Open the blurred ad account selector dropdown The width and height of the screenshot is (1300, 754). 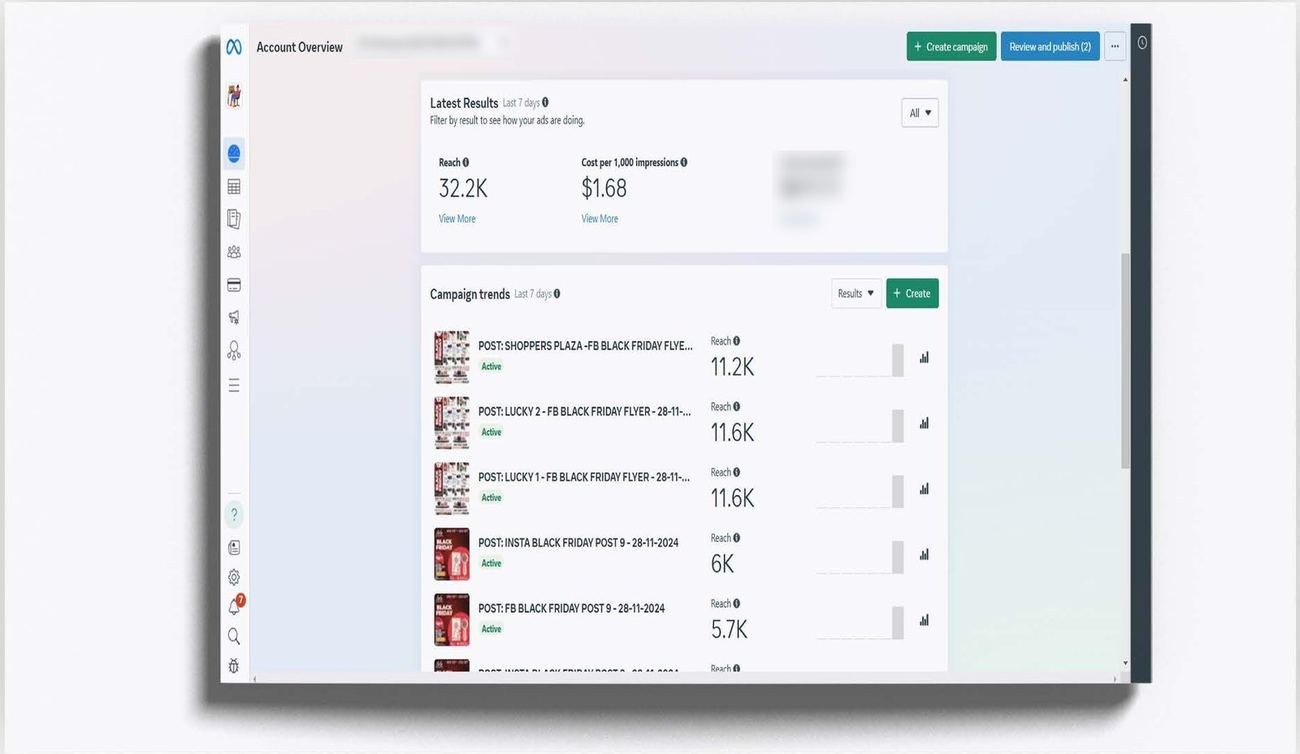tap(432, 44)
